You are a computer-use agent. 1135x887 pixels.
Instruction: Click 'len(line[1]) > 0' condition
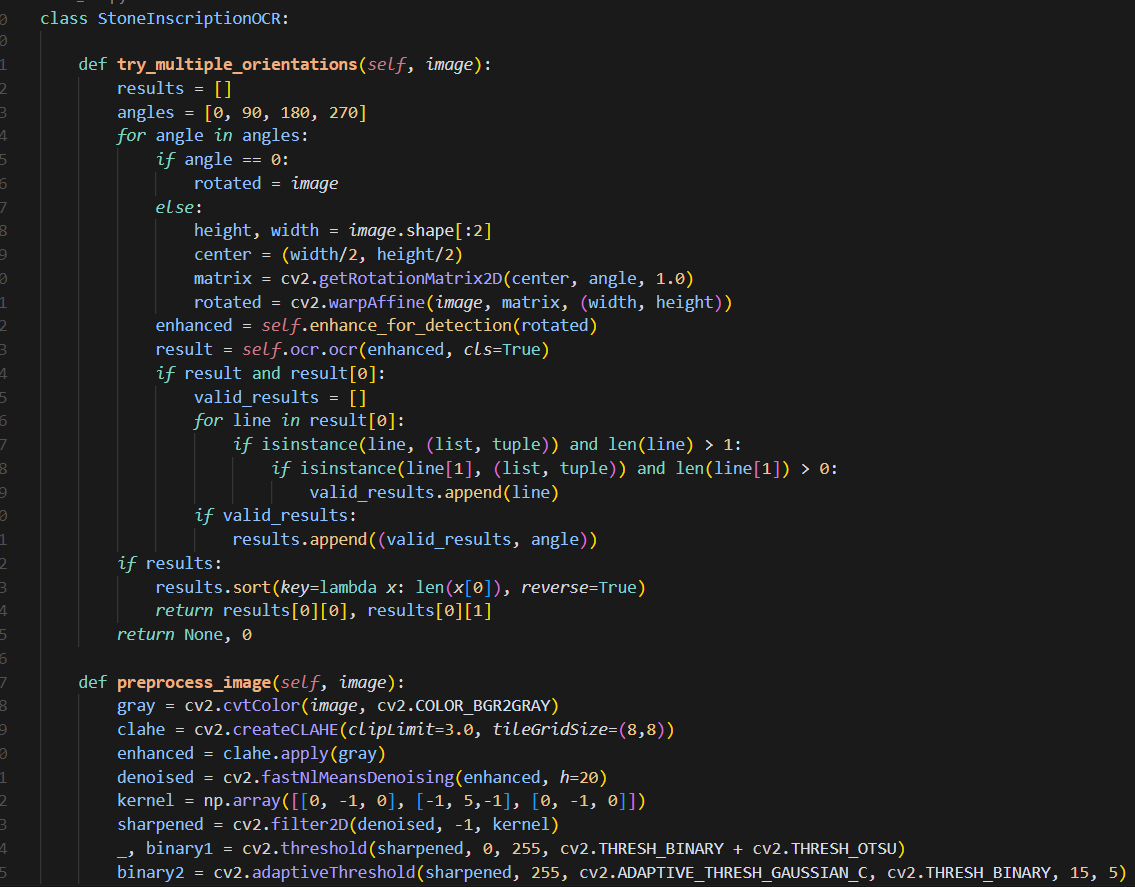pyautogui.click(x=752, y=468)
